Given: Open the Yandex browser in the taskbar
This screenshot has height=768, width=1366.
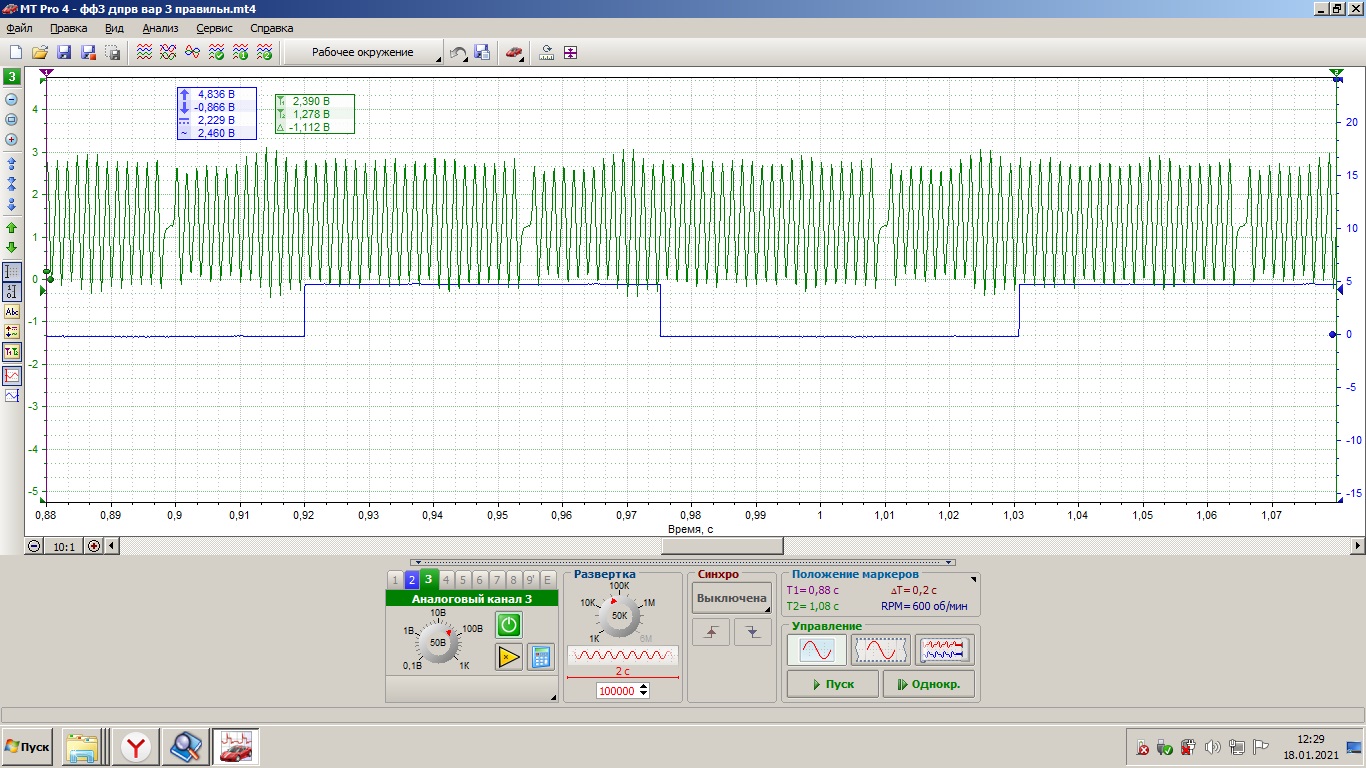Looking at the screenshot, I should tap(136, 747).
